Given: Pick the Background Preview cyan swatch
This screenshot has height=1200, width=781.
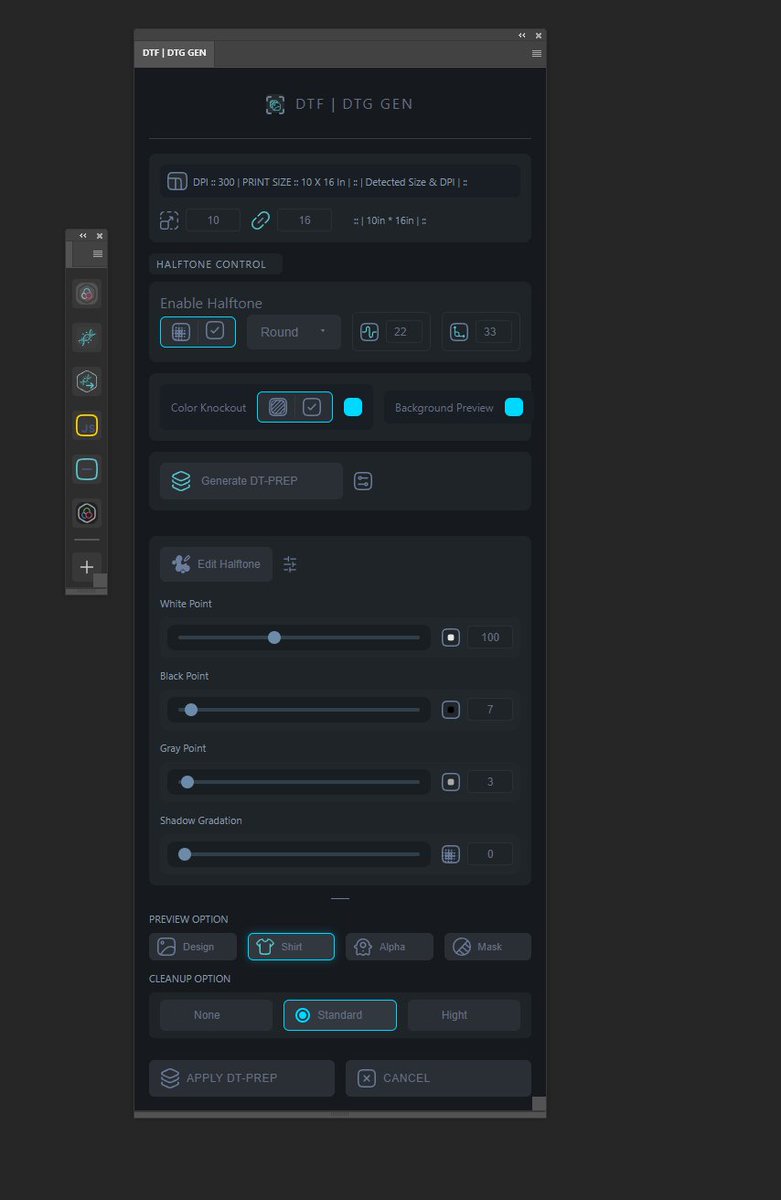Looking at the screenshot, I should click(514, 407).
